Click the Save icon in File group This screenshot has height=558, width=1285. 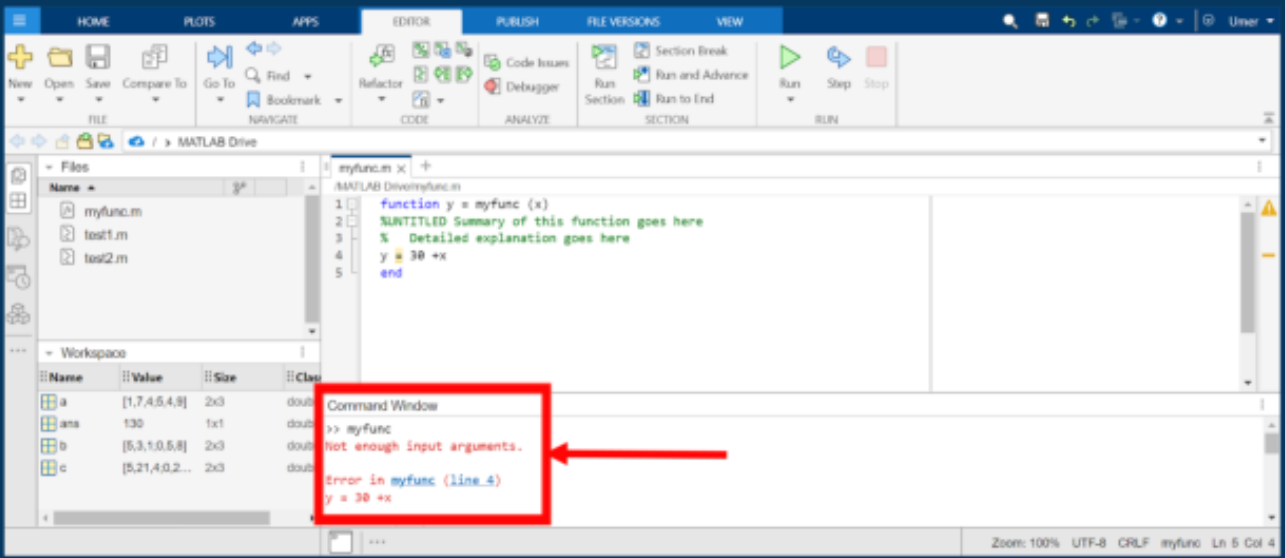pos(97,58)
